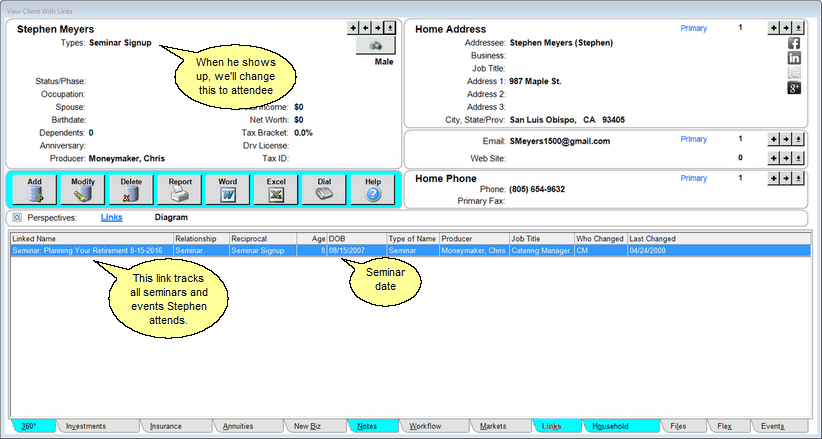Click the Dial phone button
This screenshot has width=822, height=439.
click(324, 189)
